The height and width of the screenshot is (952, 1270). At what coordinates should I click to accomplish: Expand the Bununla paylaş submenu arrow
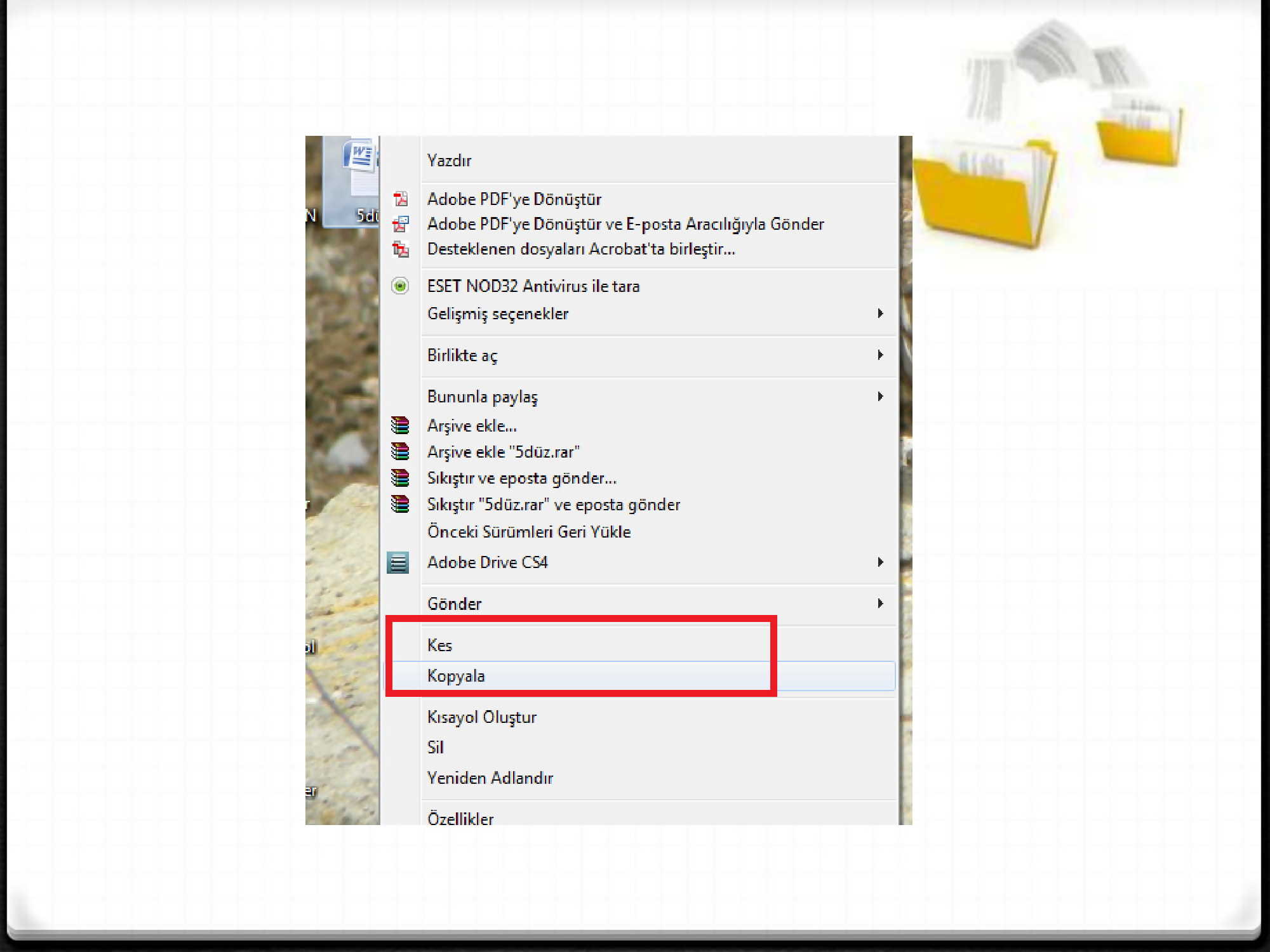880,397
